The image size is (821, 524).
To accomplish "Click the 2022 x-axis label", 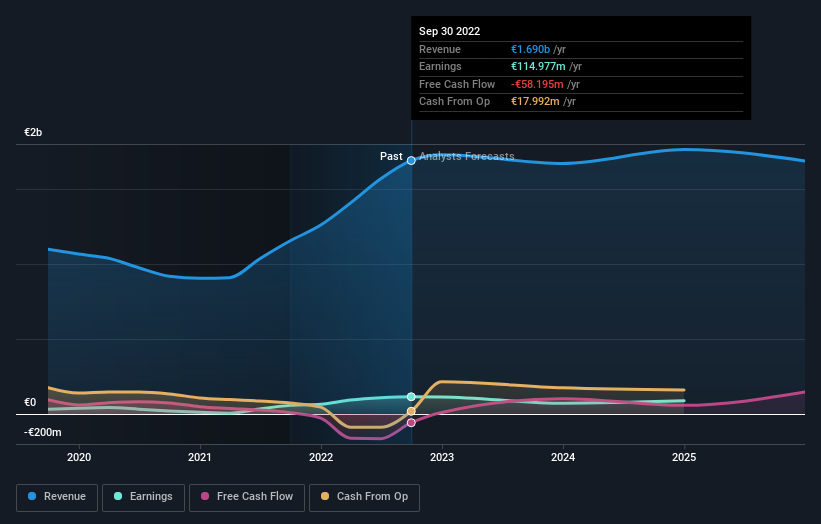I will [321, 458].
